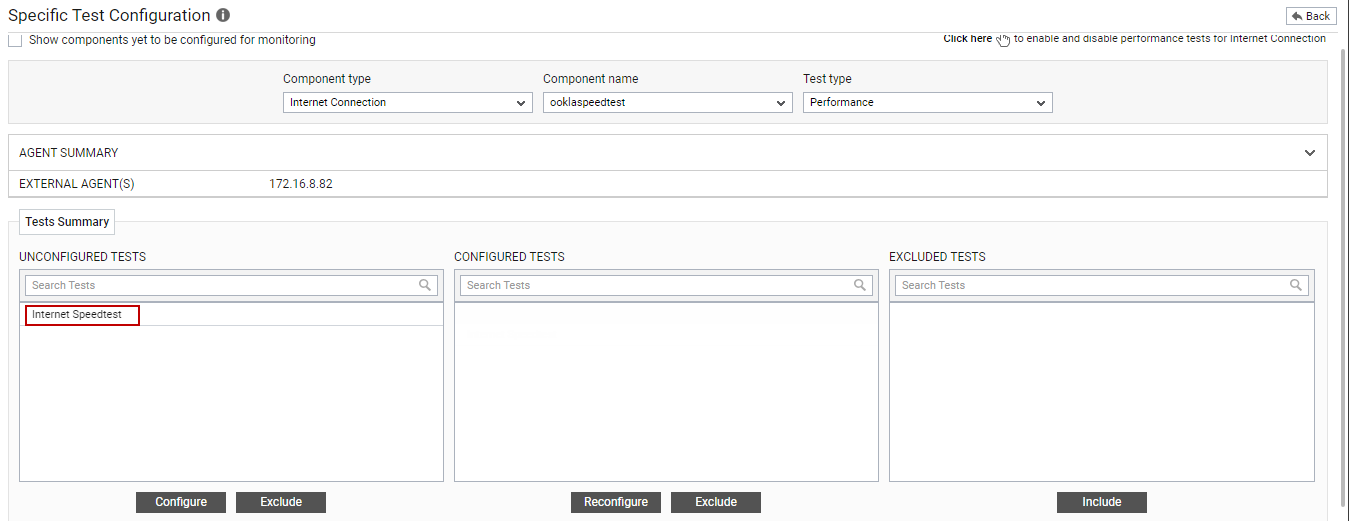Open the Component type dropdown
Screen dimensions: 1349x521
tap(408, 102)
